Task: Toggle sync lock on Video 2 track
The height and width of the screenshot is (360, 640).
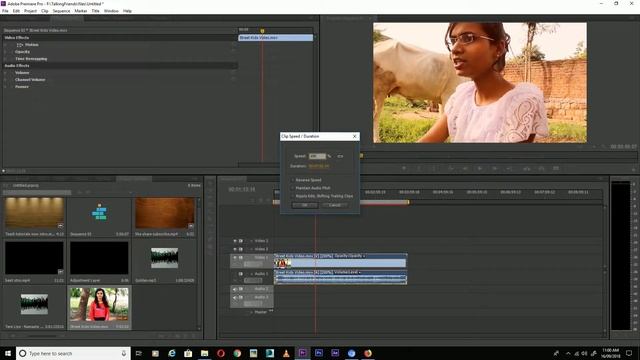Action: (x=241, y=249)
